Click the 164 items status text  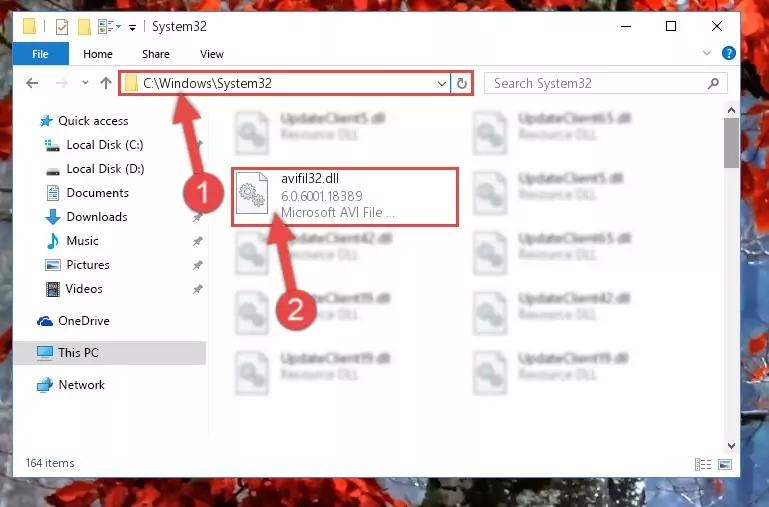click(x=50, y=463)
